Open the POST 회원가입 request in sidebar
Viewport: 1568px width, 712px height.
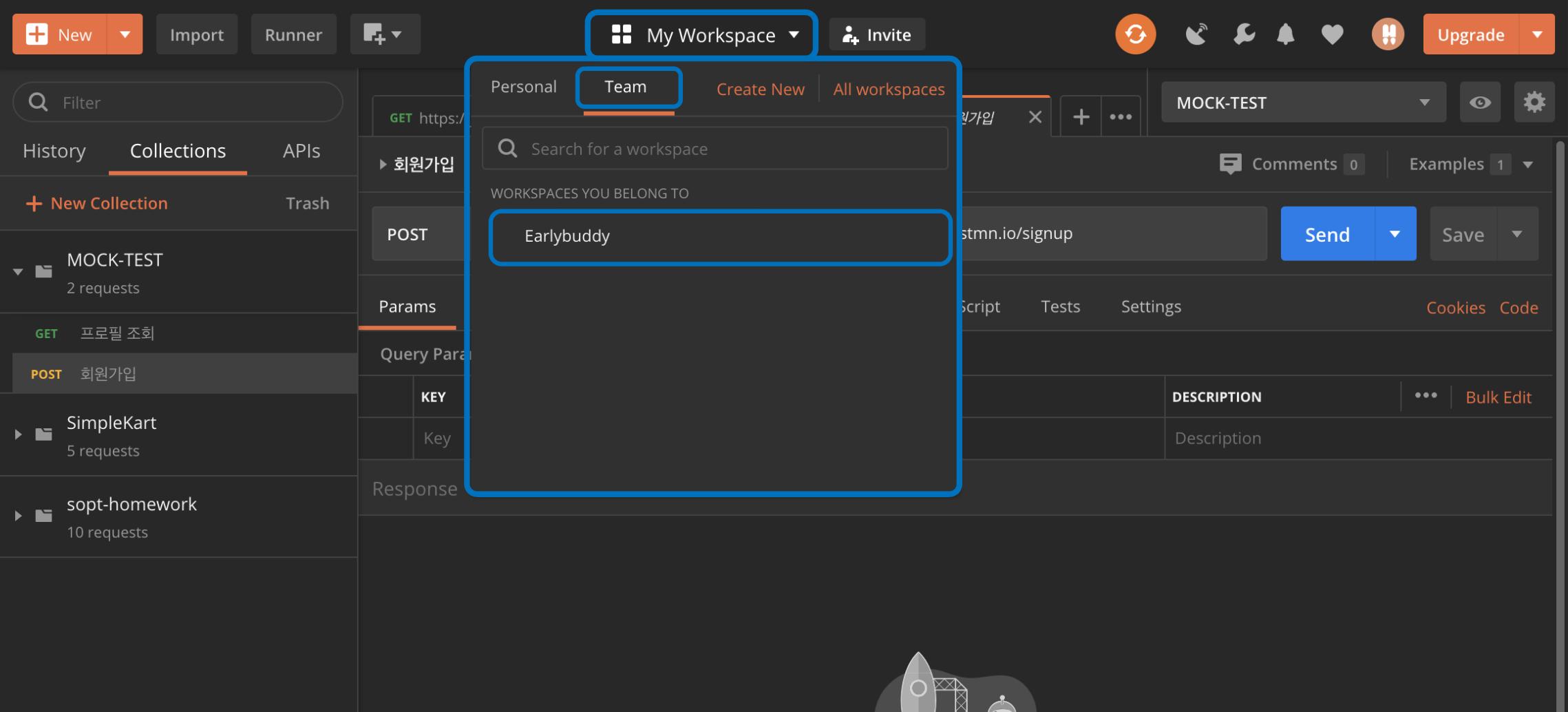[184, 374]
